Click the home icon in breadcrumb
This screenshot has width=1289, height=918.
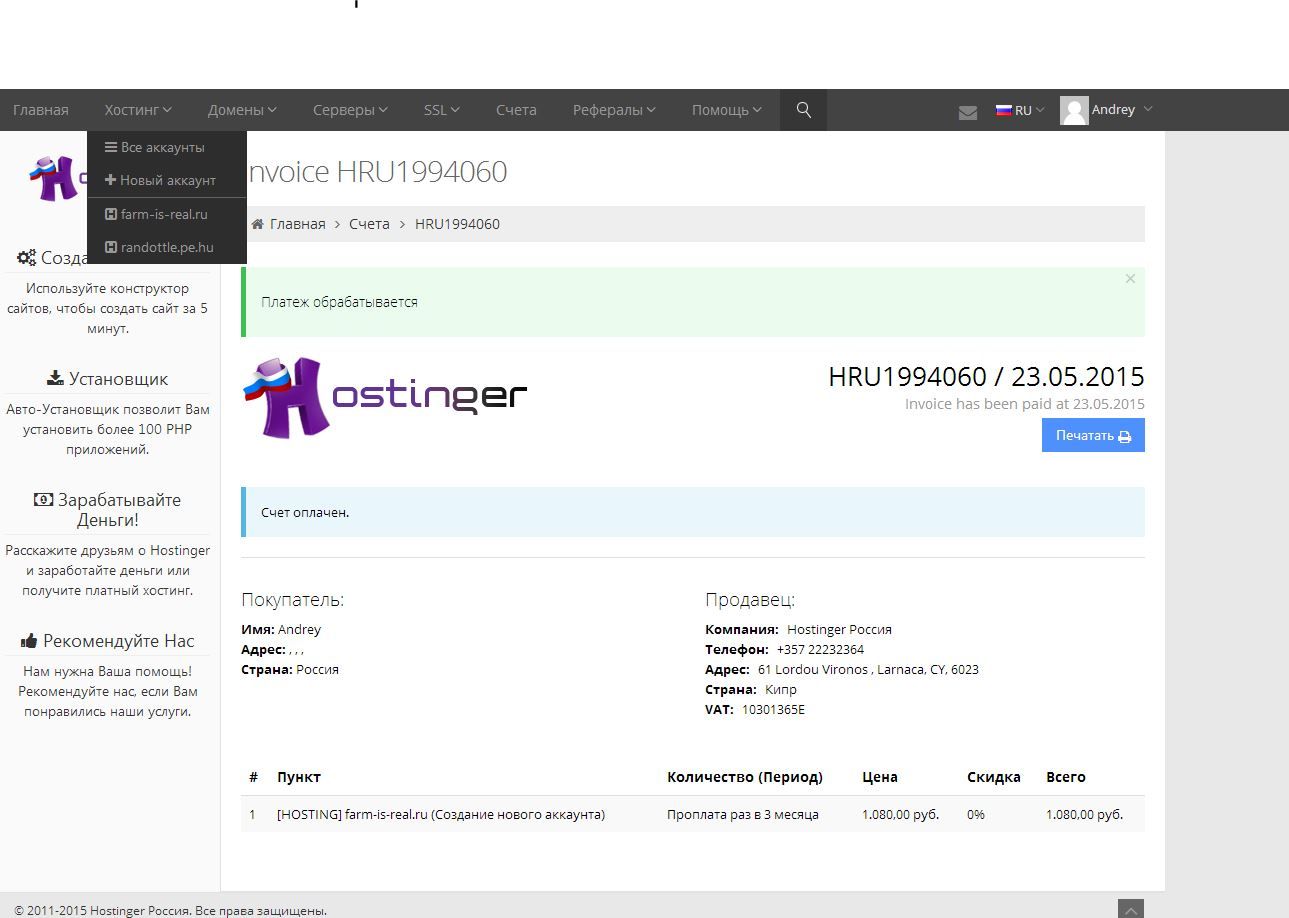pyautogui.click(x=257, y=224)
